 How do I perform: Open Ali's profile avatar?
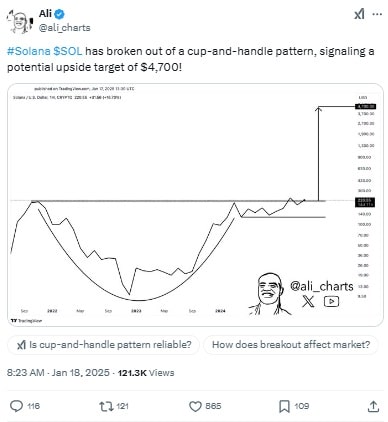[19, 21]
